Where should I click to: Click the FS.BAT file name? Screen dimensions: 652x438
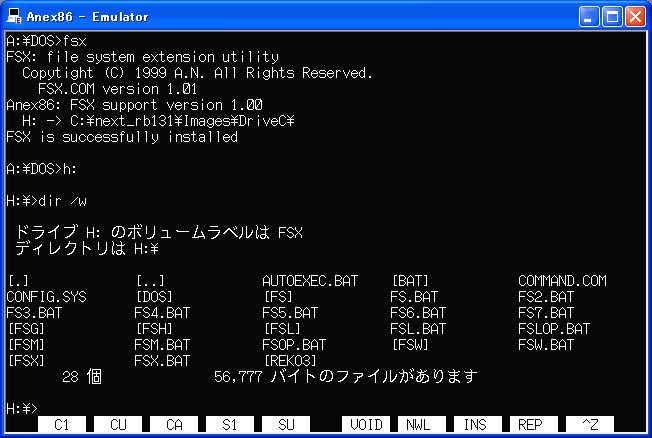(414, 297)
